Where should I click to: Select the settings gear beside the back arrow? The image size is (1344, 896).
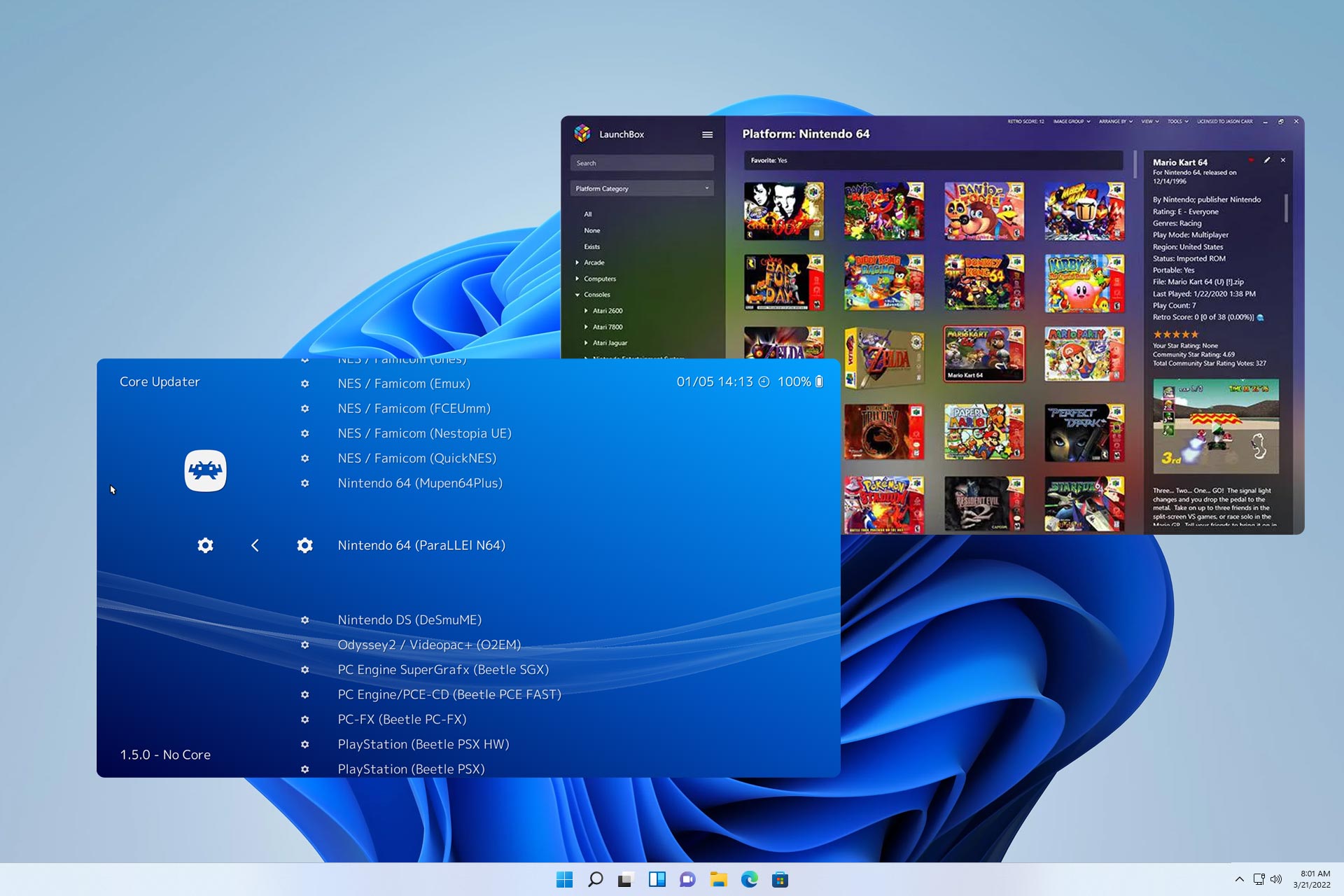tap(205, 545)
